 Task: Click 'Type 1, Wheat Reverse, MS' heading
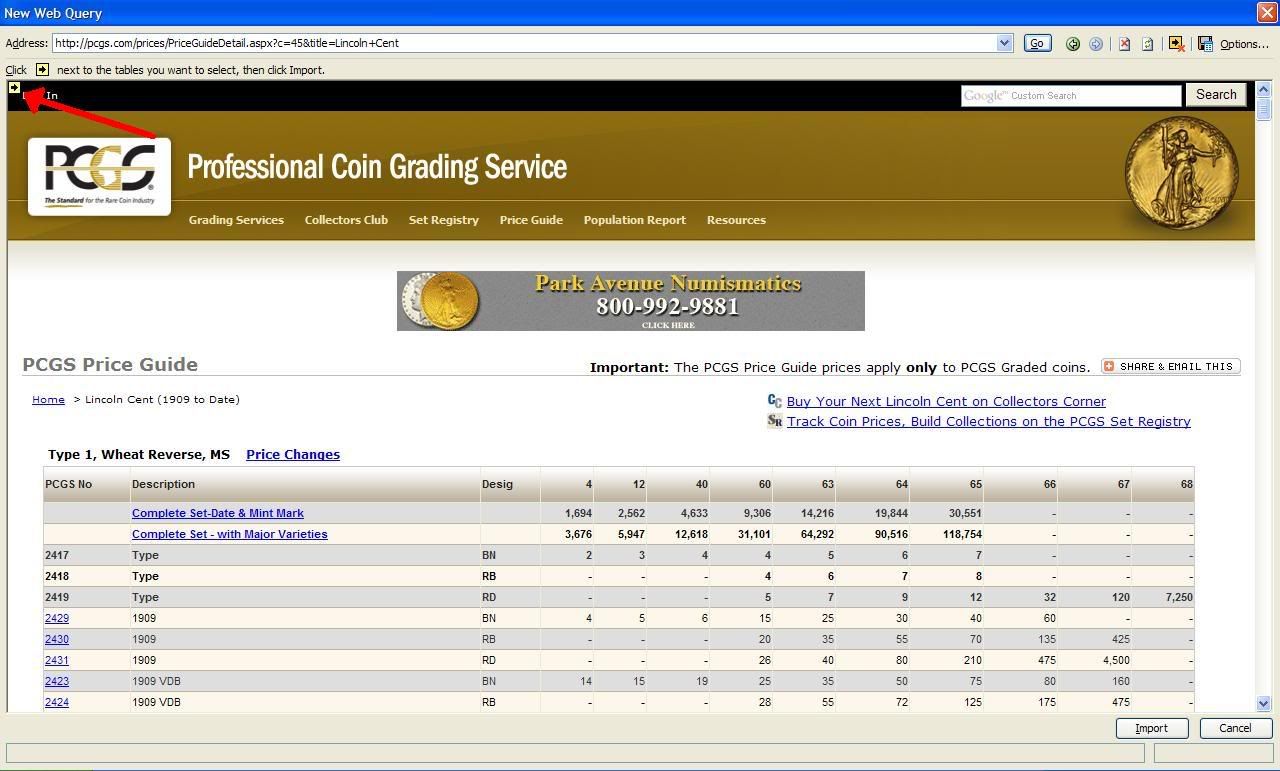point(139,454)
